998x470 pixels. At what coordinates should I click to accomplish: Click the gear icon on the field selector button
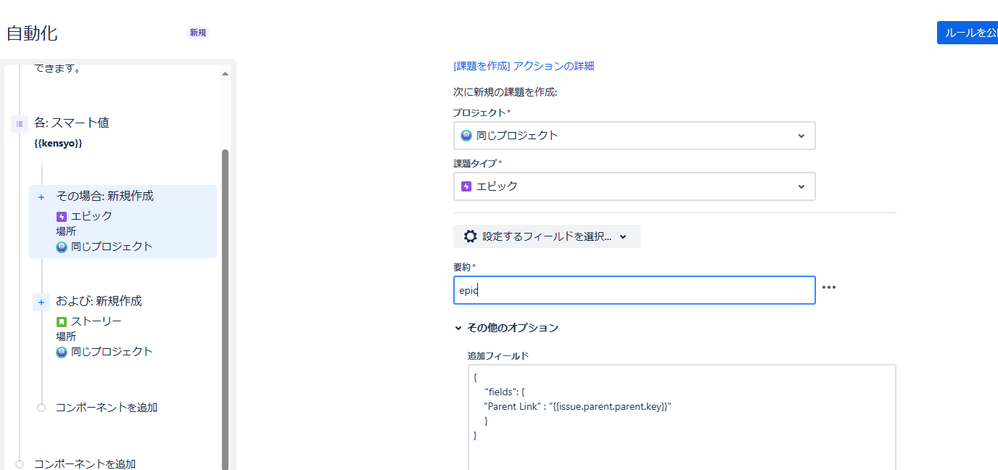click(x=470, y=236)
